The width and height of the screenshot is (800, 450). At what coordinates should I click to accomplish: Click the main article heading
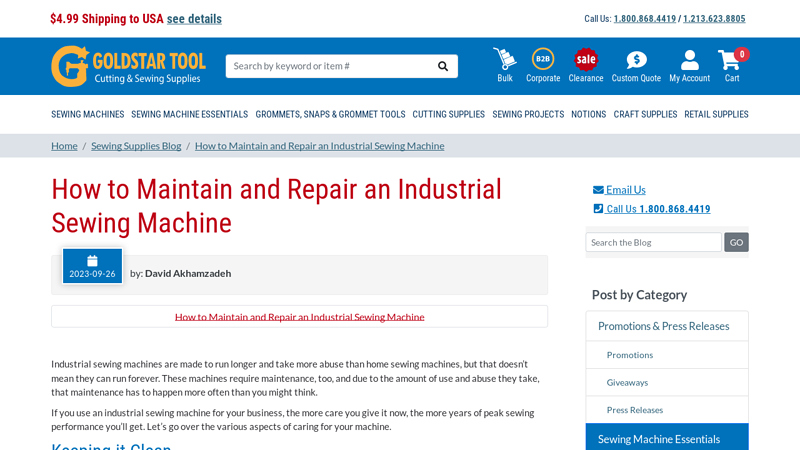277,206
